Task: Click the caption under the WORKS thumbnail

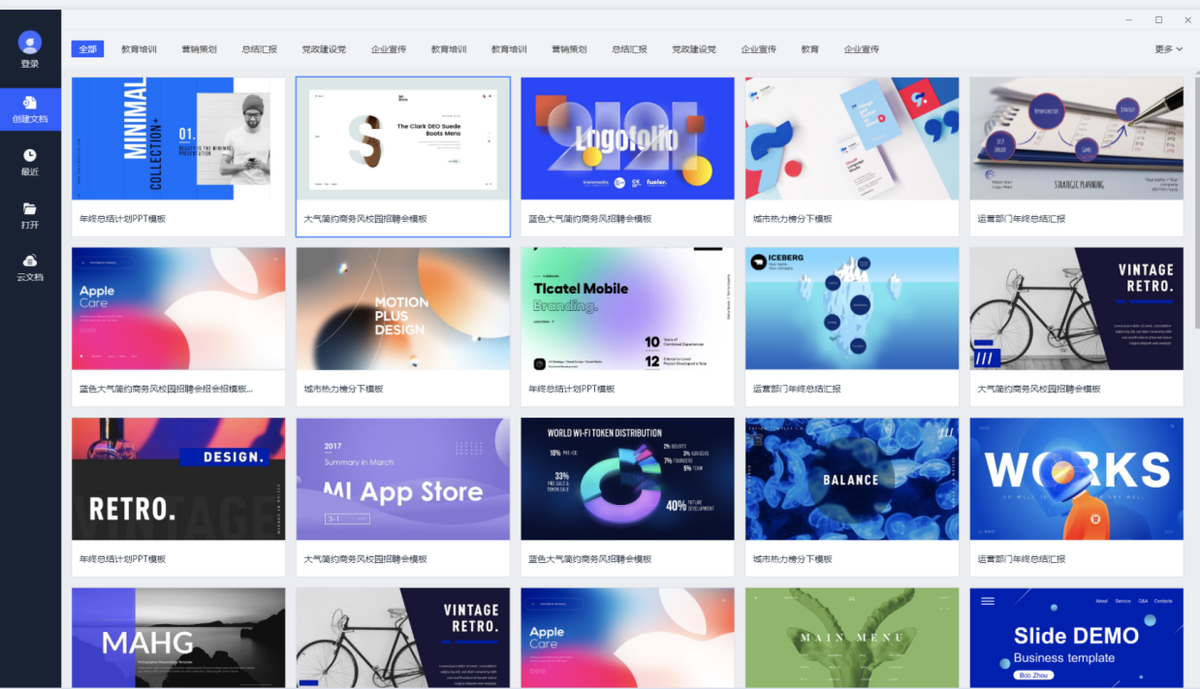Action: tap(1021, 559)
